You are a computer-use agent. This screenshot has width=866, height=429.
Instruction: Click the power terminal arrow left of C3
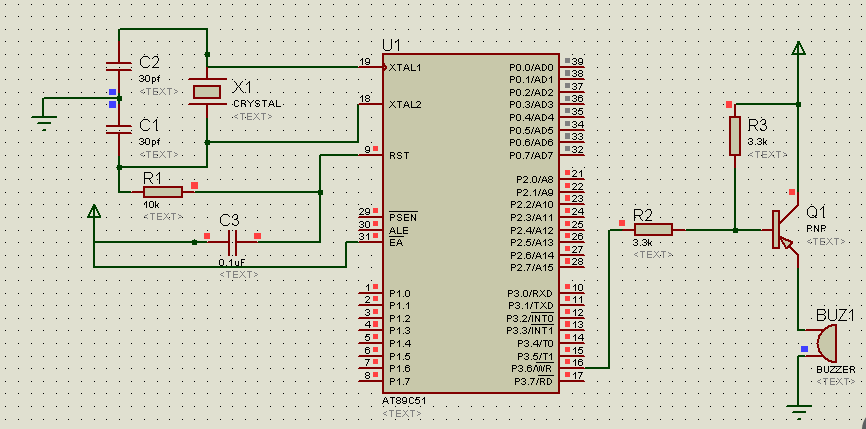94,211
